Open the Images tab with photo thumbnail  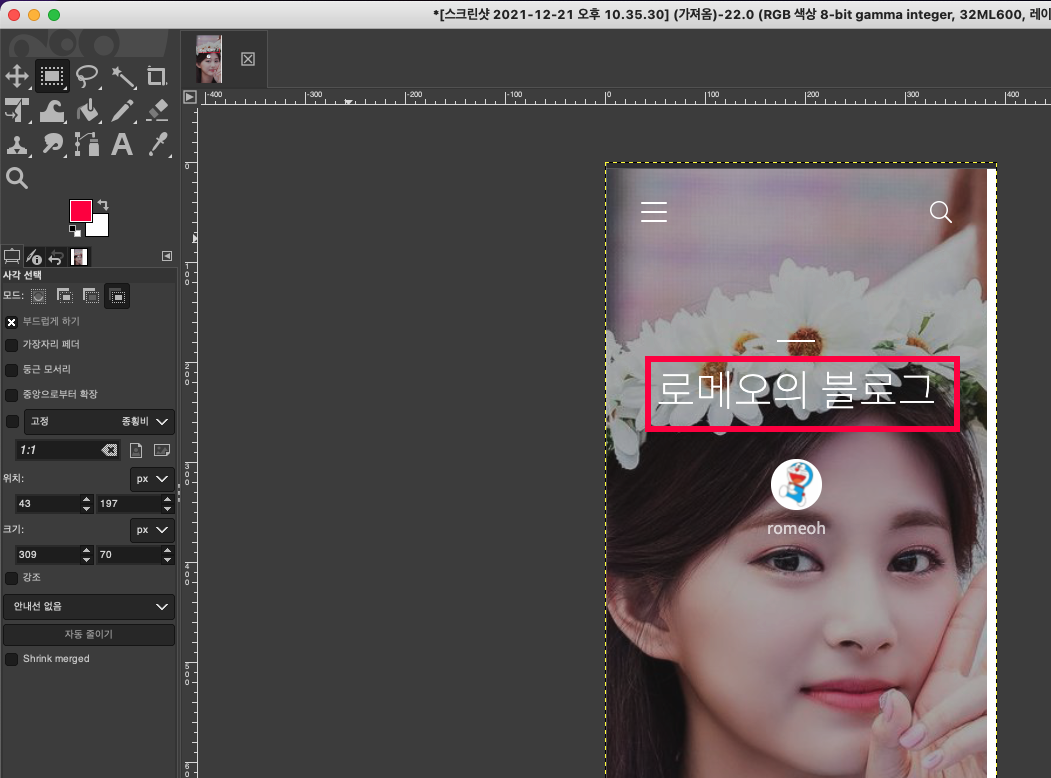(79, 257)
